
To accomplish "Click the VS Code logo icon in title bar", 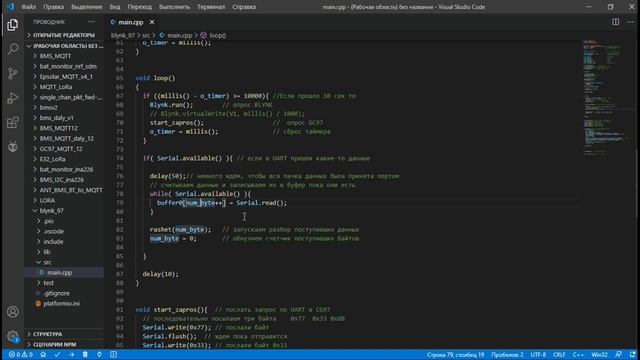I will pos(10,7).
